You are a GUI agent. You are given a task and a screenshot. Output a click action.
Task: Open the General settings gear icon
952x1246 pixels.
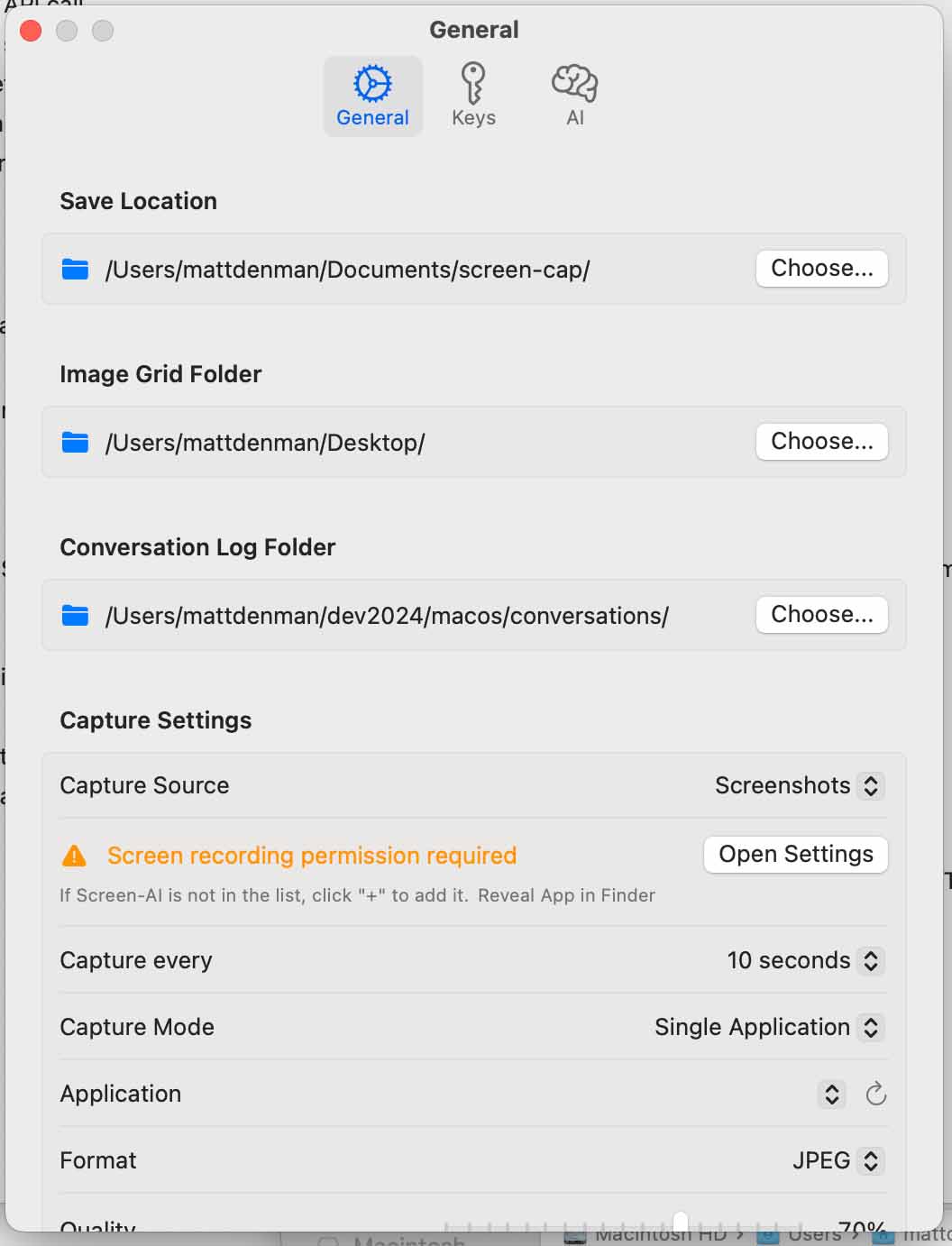(x=372, y=84)
